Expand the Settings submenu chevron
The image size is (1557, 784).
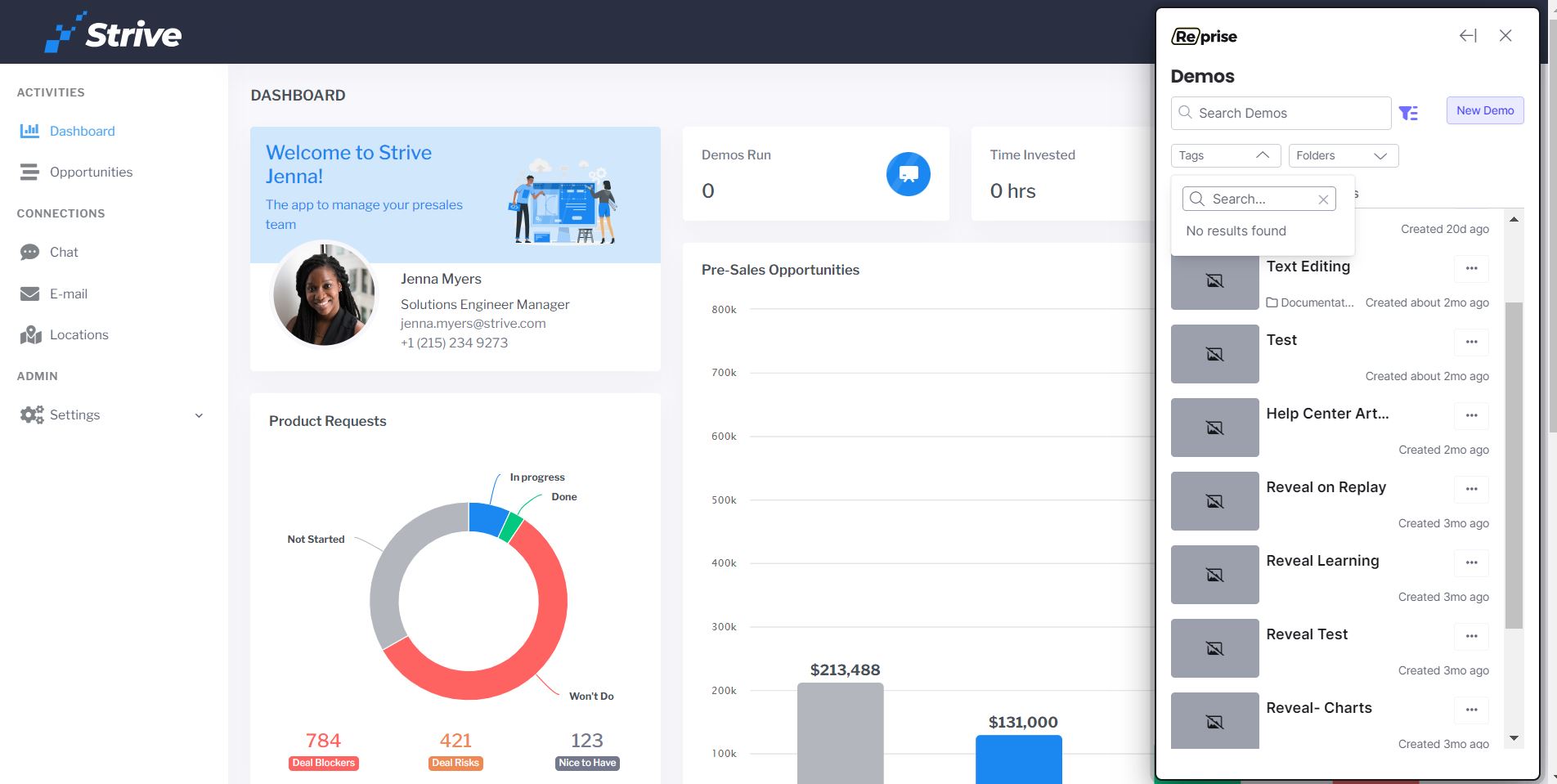coord(199,415)
